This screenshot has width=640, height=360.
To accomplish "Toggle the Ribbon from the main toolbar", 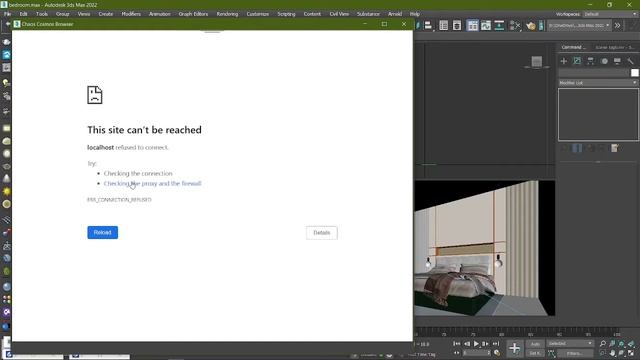I will click(472, 26).
